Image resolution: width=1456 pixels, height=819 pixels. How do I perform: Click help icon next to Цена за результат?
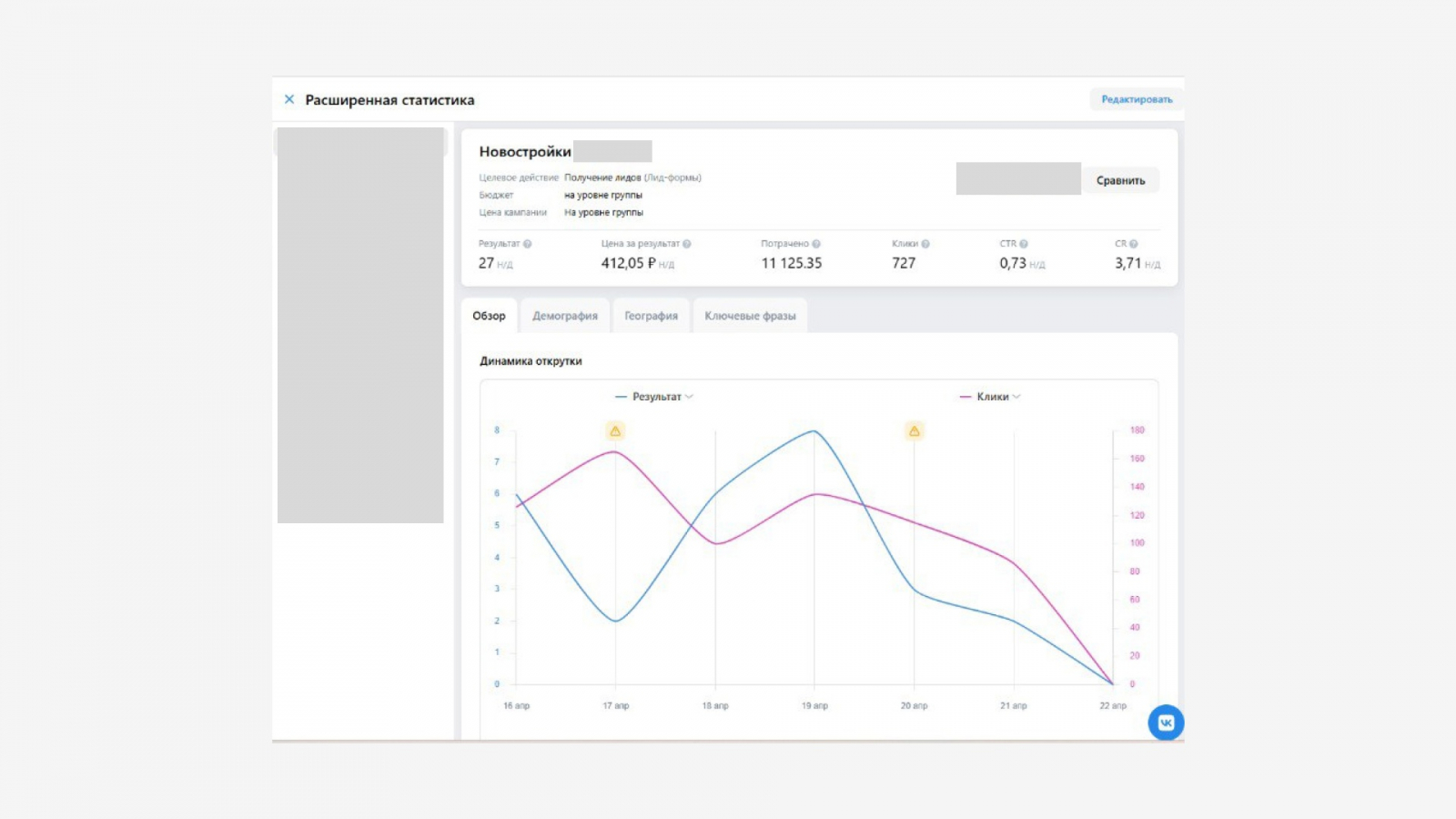point(687,244)
